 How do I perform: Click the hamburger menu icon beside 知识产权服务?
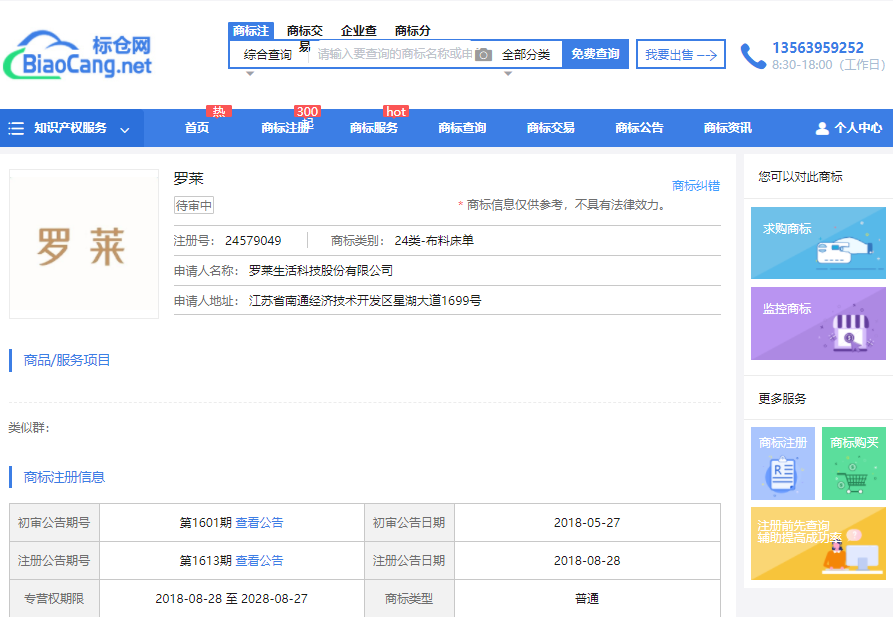(16, 128)
